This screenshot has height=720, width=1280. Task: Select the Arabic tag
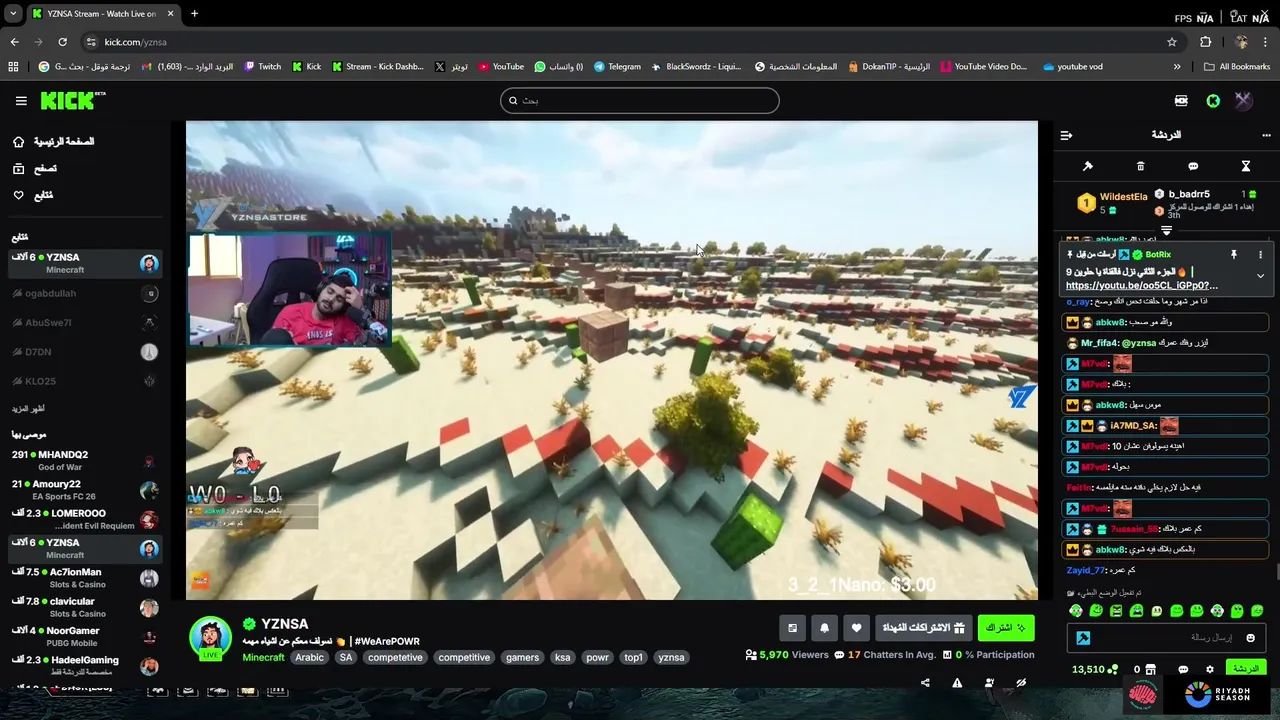[x=309, y=658]
